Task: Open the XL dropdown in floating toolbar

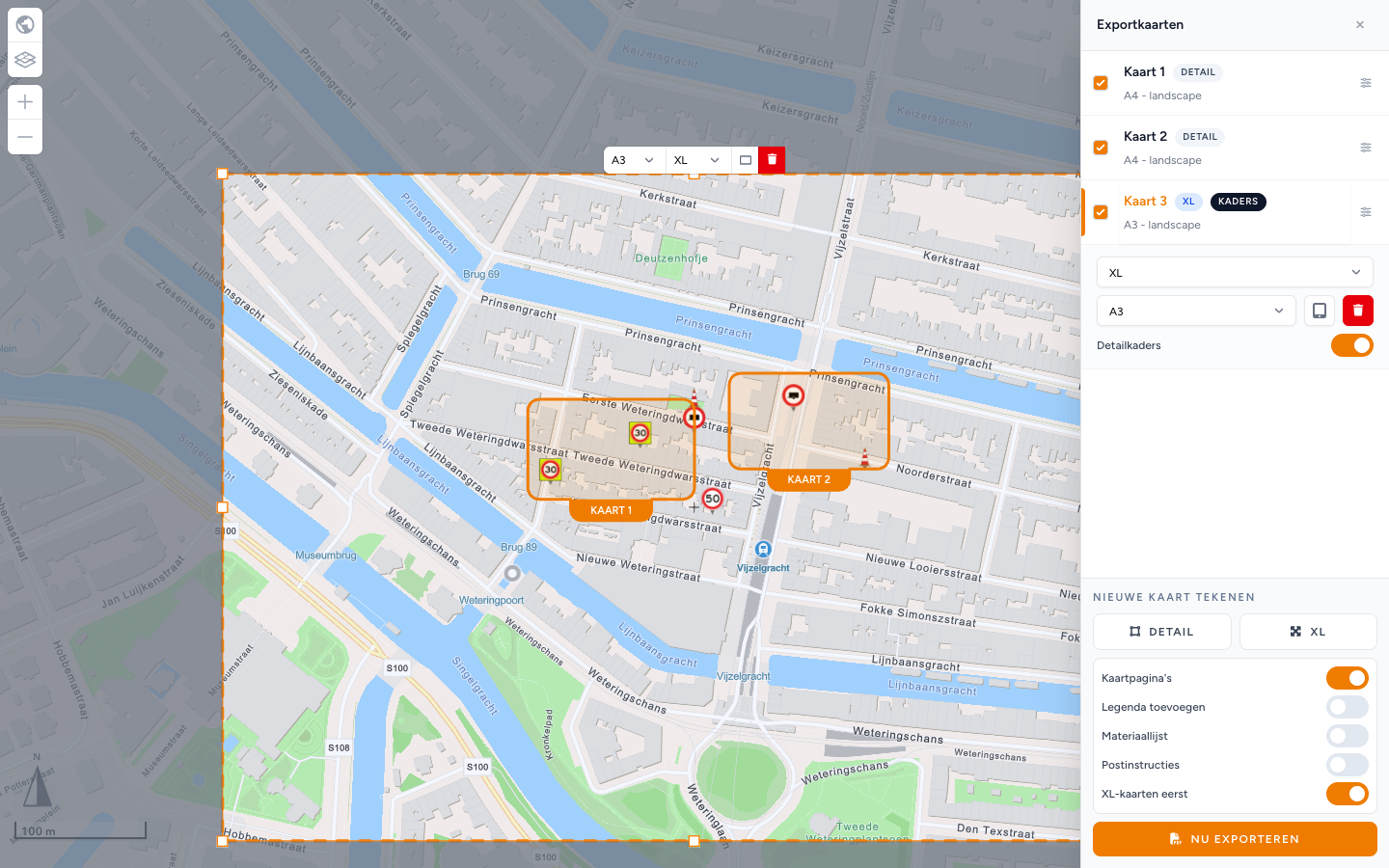Action: click(697, 160)
